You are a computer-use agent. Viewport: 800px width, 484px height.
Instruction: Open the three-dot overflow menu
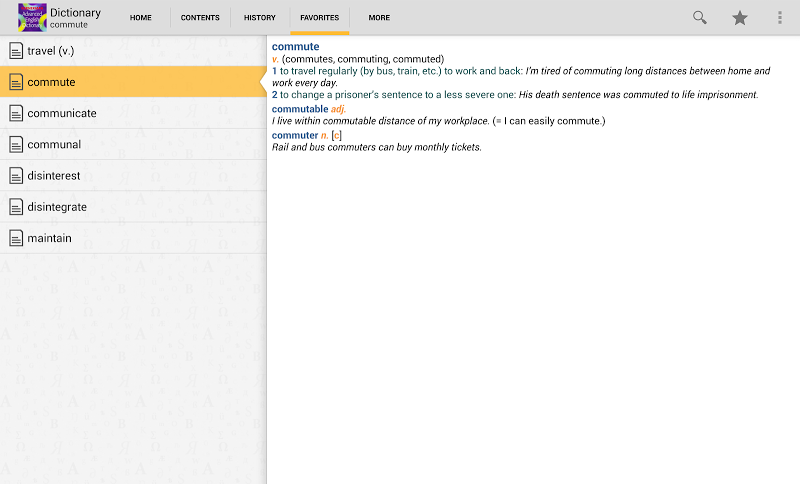[780, 17]
